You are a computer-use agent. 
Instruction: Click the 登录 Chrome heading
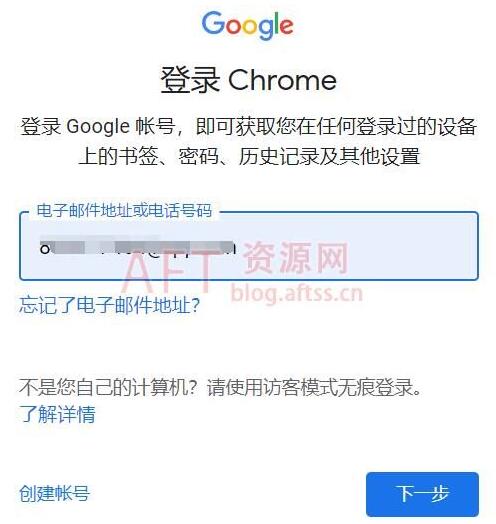(x=248, y=81)
